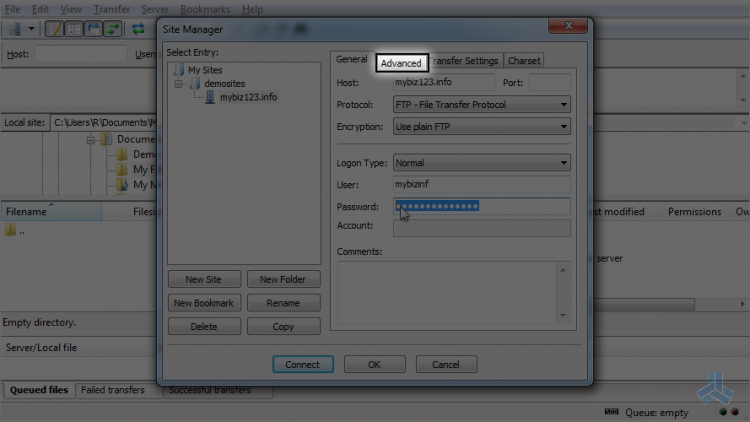This screenshot has height=422, width=750.
Task: Click the Comments scrollbar down arrow
Action: tap(563, 315)
